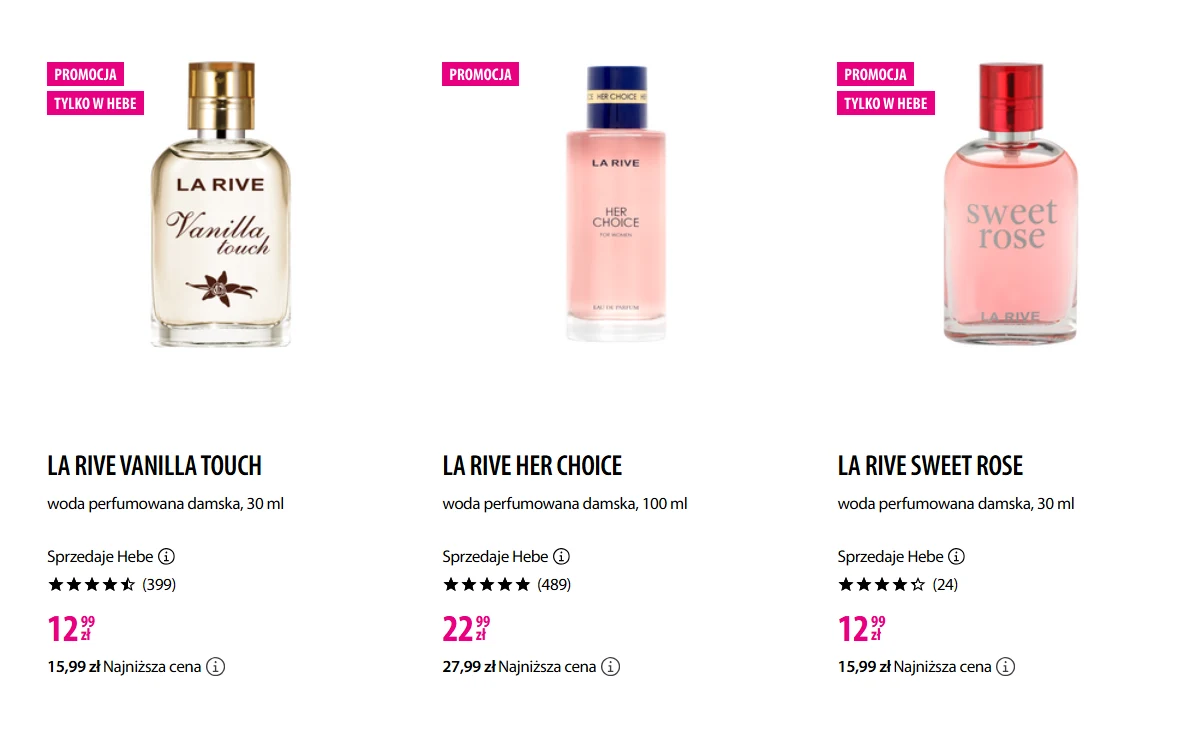This screenshot has height=741, width=1184.
Task: Click Promocja badge on Her Choice
Action: click(x=480, y=74)
